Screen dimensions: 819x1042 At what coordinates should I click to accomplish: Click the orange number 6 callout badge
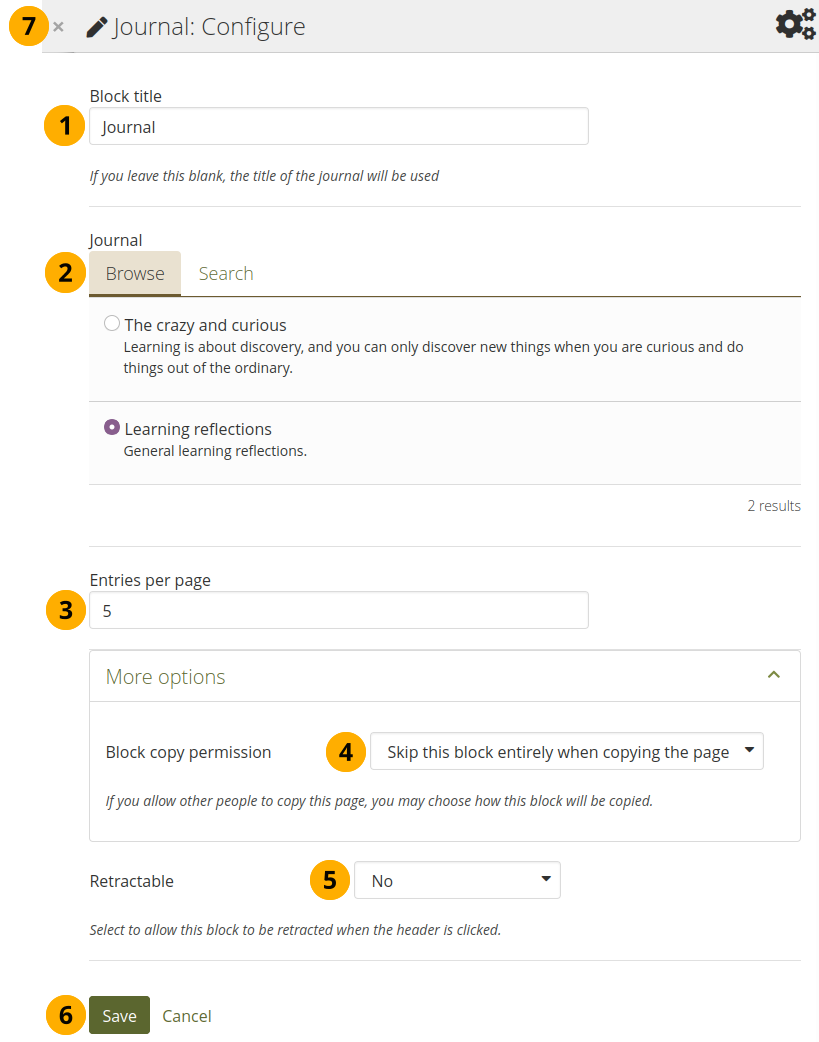(x=65, y=1015)
